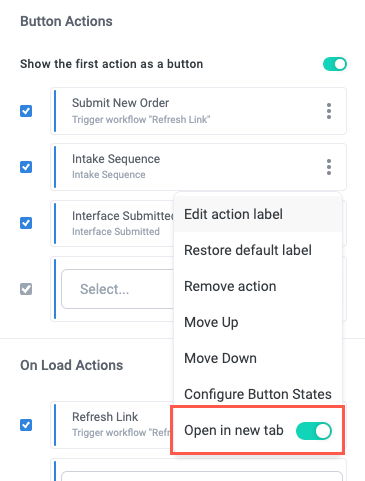The height and width of the screenshot is (481, 365).
Task: Uncheck the Intake Sequence checkbox
Action: [x=26, y=167]
